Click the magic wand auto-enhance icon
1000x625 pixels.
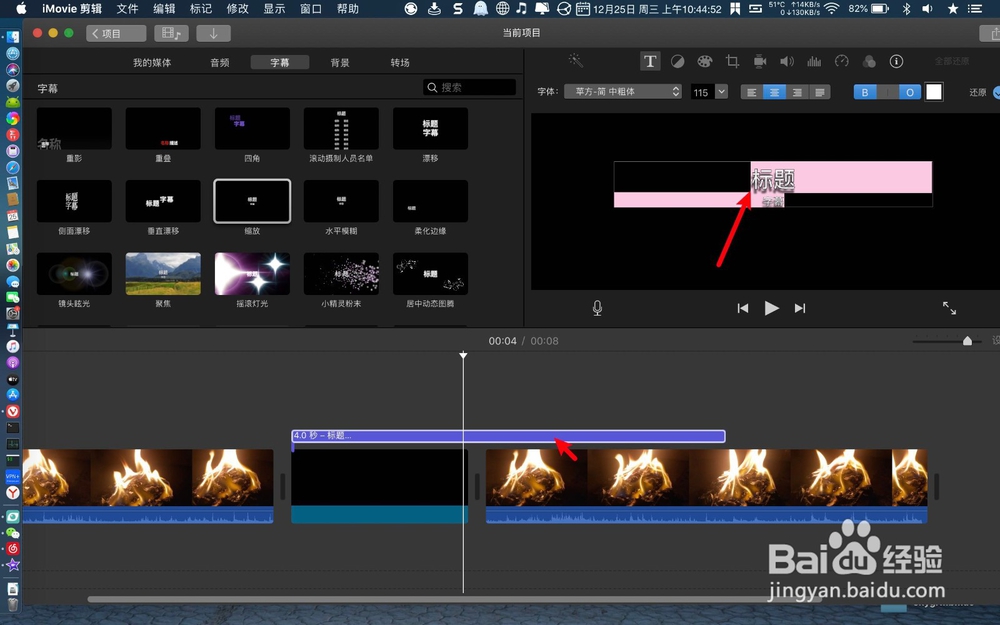tap(575, 61)
